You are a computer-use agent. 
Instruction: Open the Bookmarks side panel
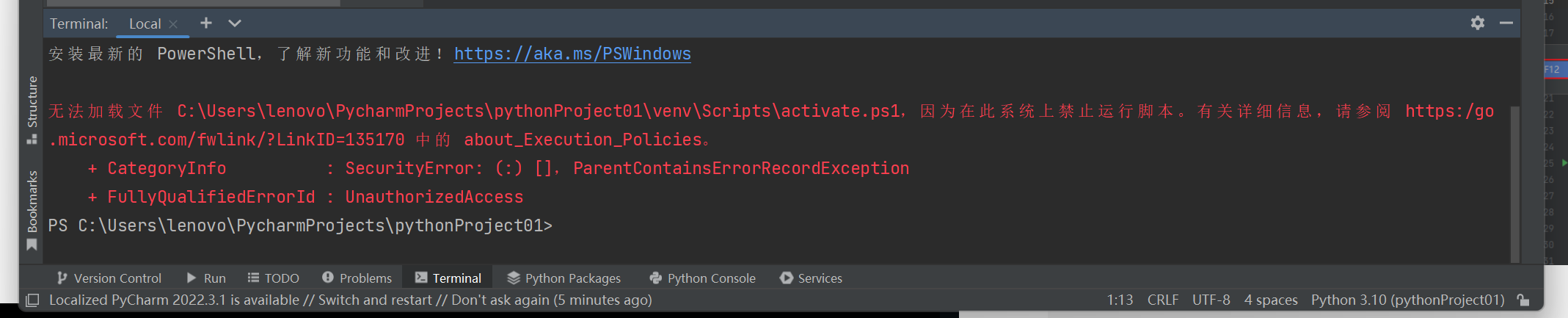[x=32, y=211]
